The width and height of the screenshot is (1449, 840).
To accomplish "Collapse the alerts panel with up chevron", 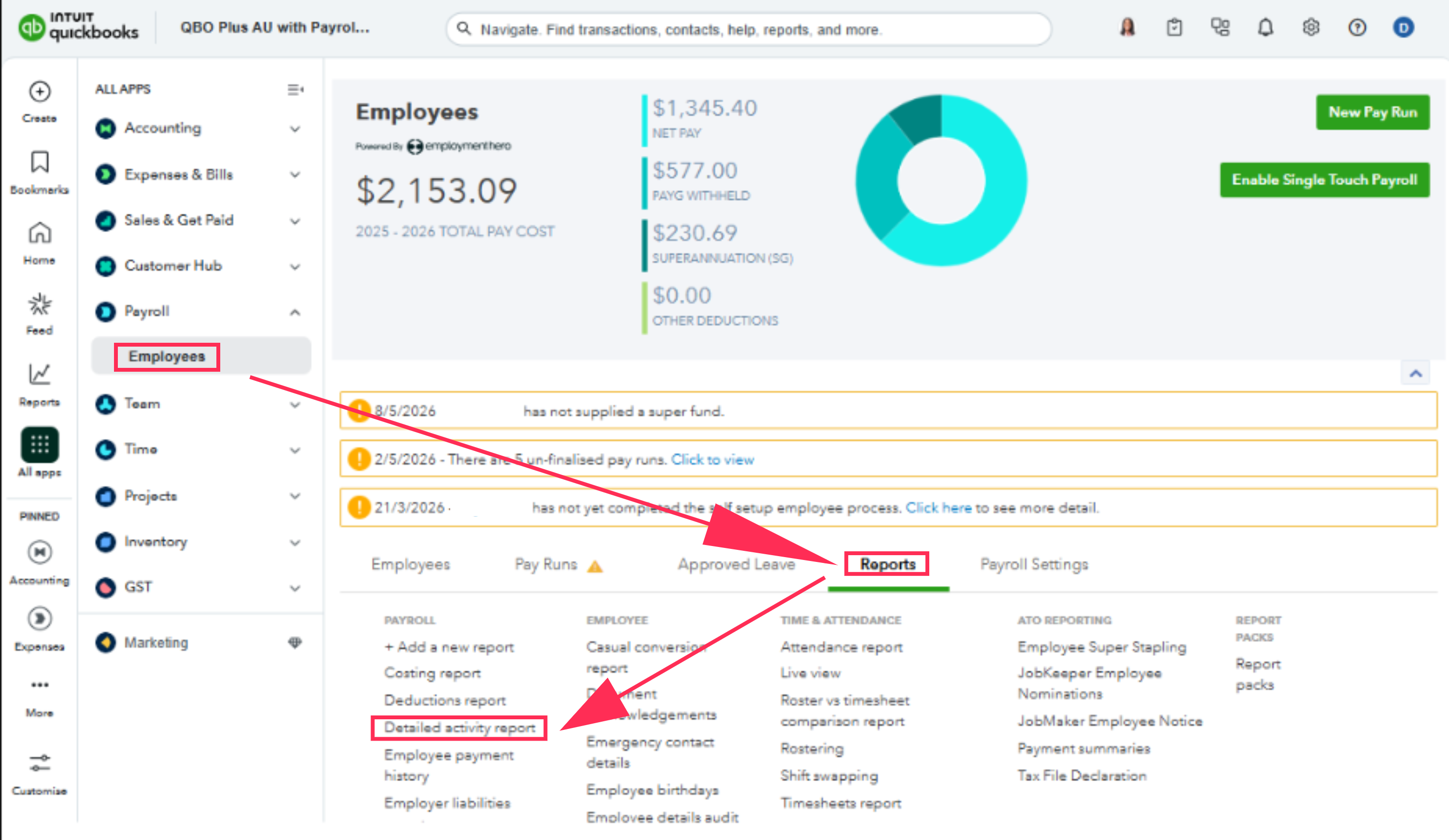I will [x=1416, y=374].
